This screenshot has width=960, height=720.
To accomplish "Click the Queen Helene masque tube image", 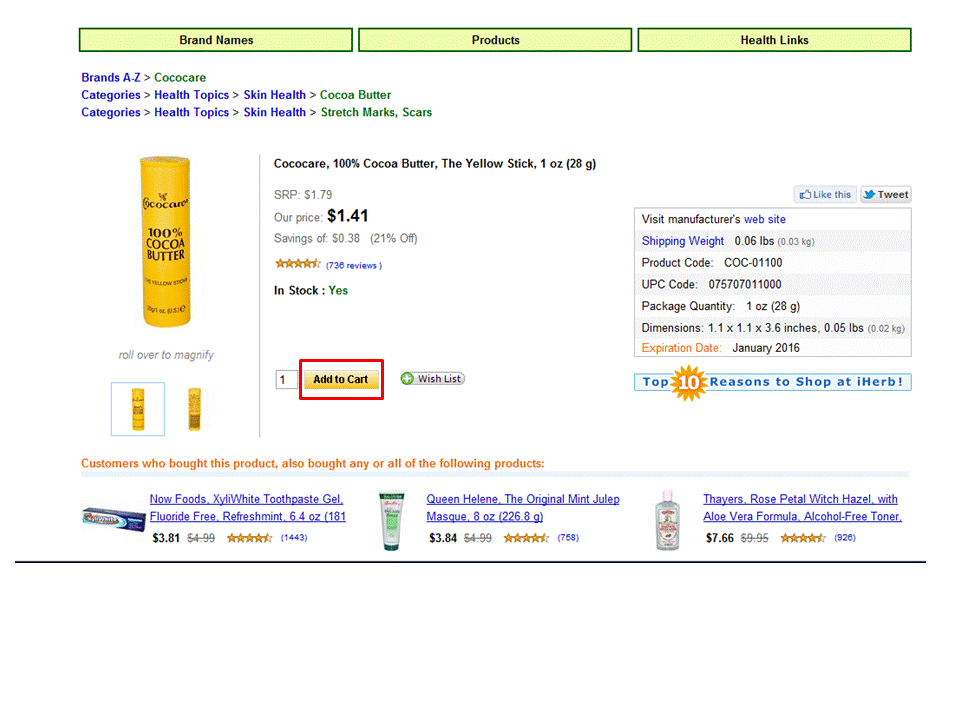I will click(392, 520).
